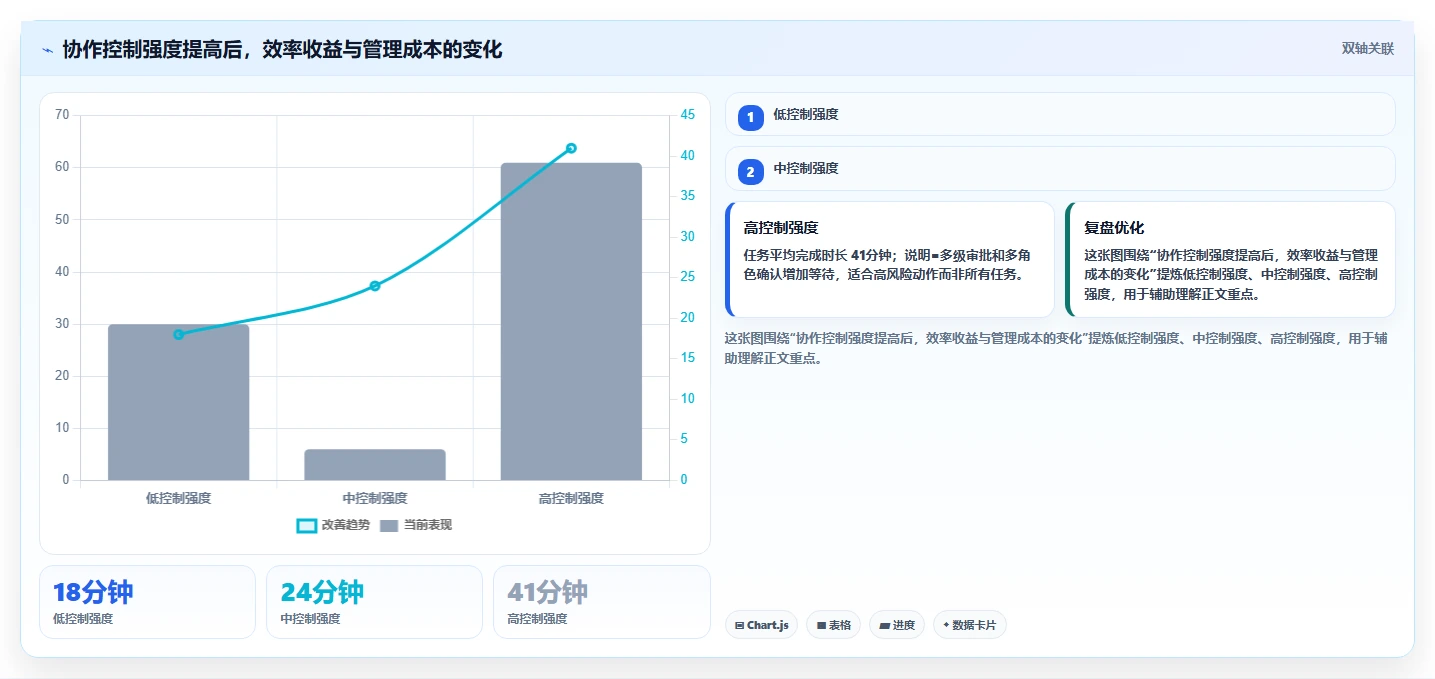Click the 低控制强度 bar in chart
Image resolution: width=1435 pixels, height=679 pixels.
tap(178, 402)
